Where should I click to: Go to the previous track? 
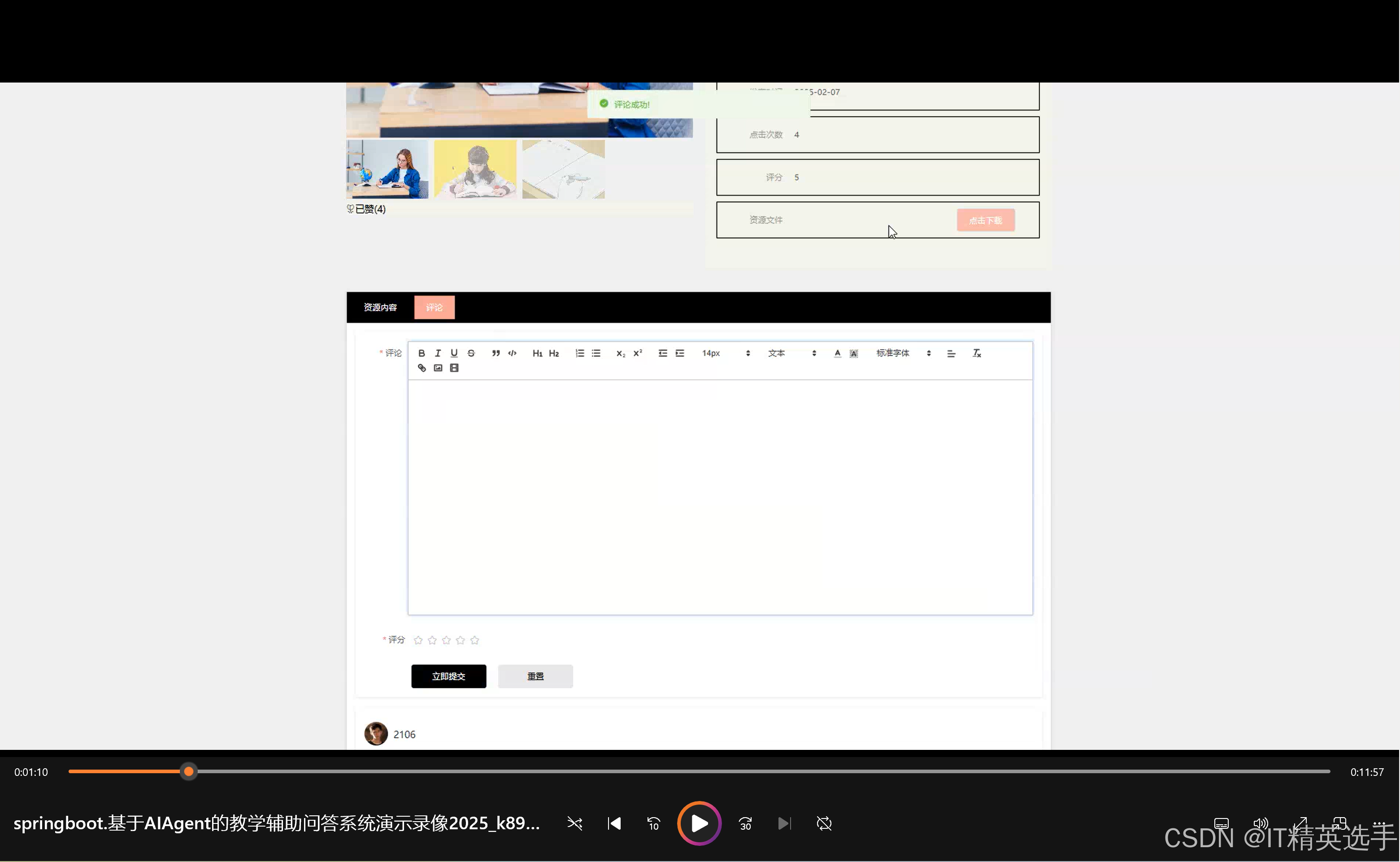click(x=614, y=823)
